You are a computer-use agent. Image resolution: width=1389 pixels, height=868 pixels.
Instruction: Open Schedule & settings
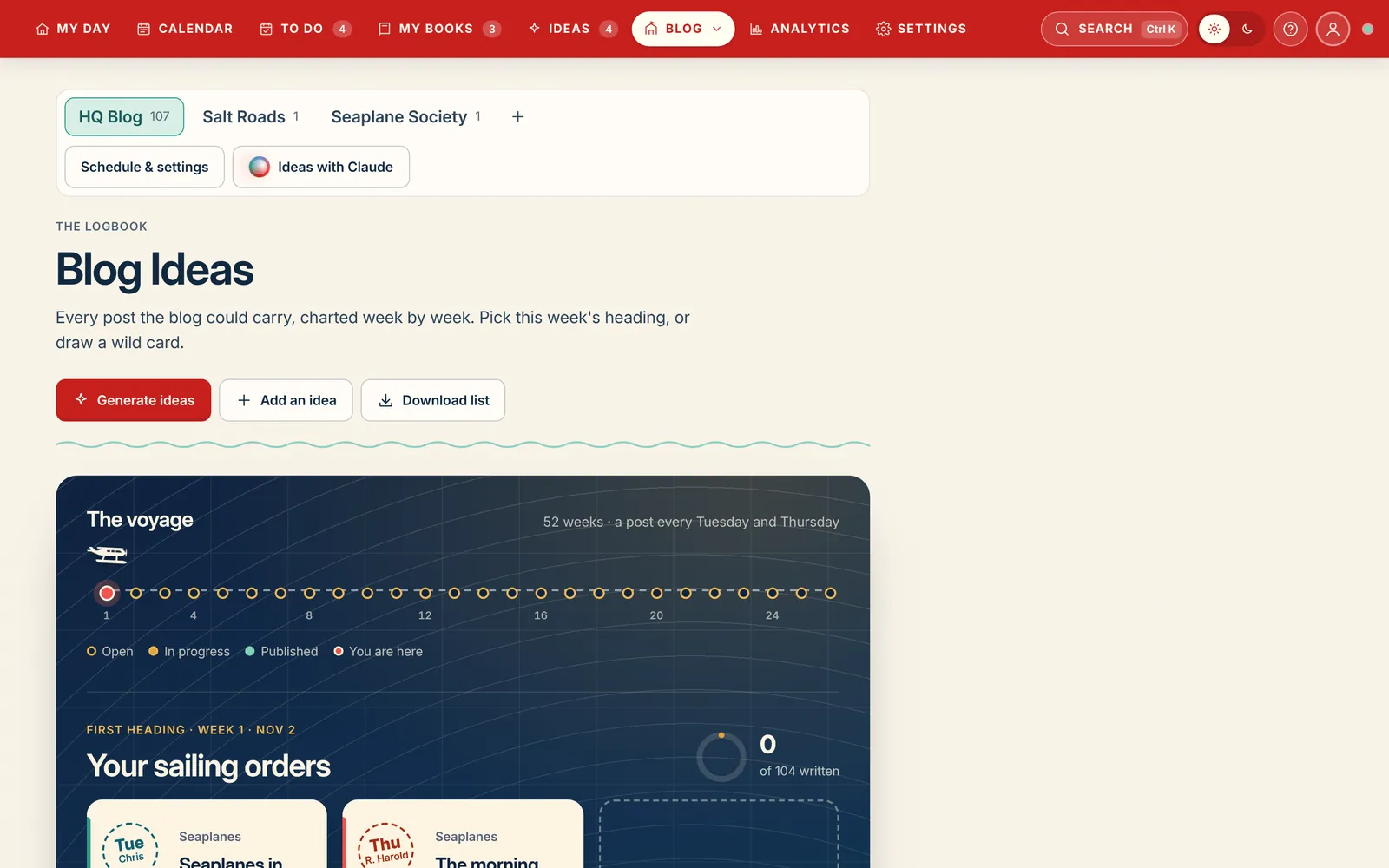click(144, 167)
